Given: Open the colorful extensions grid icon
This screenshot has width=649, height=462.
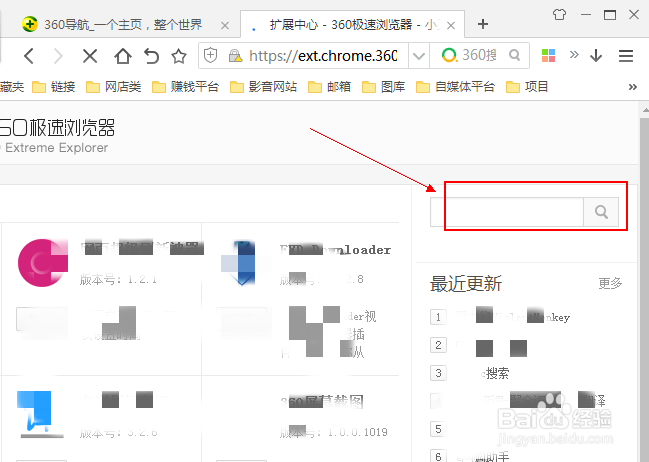Looking at the screenshot, I should (548, 55).
